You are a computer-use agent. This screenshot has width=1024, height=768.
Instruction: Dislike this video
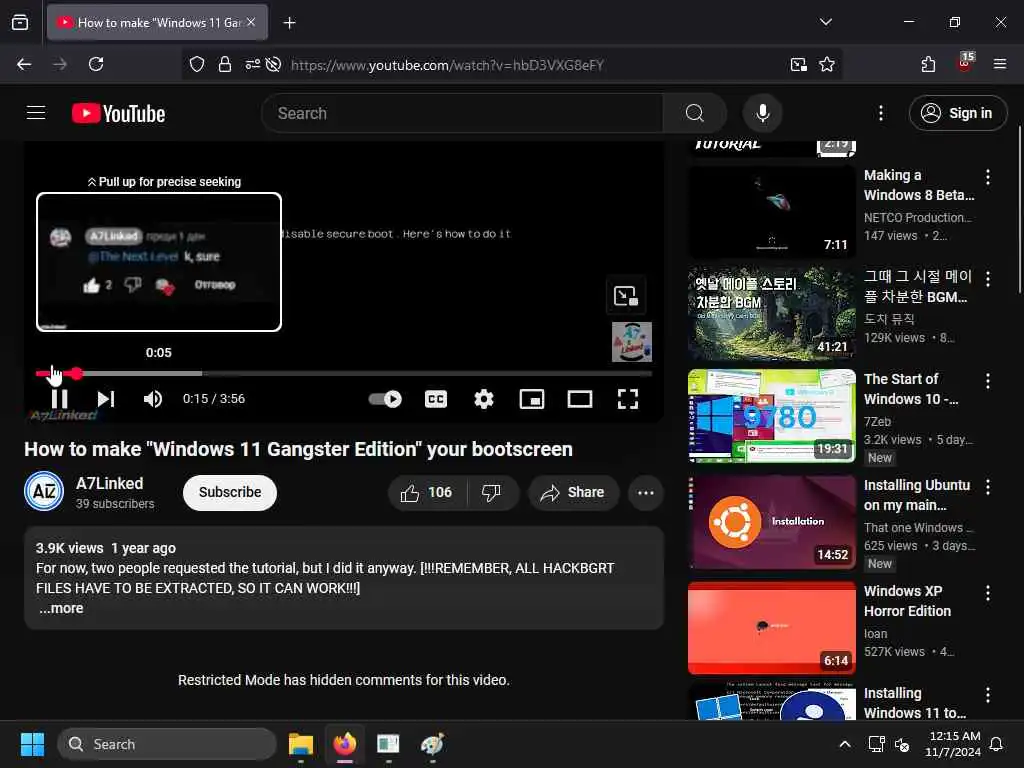point(492,492)
